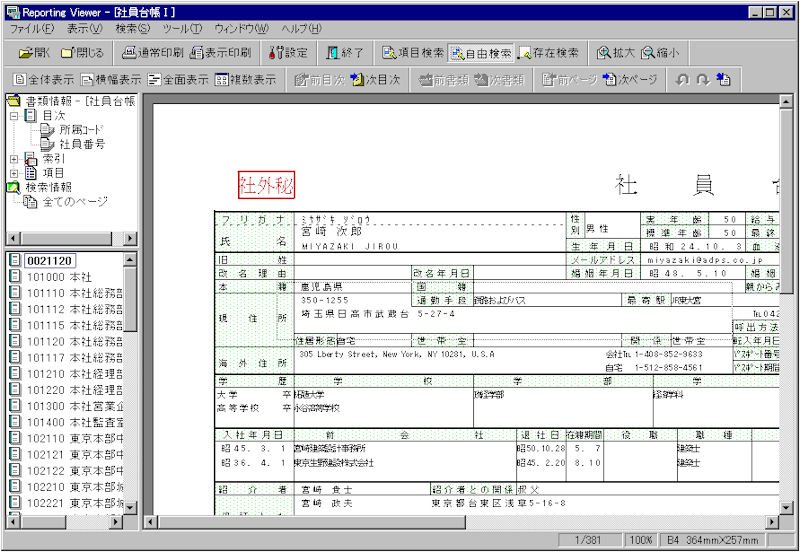
Task: Expand the 索引 tree node
Action: [14, 159]
